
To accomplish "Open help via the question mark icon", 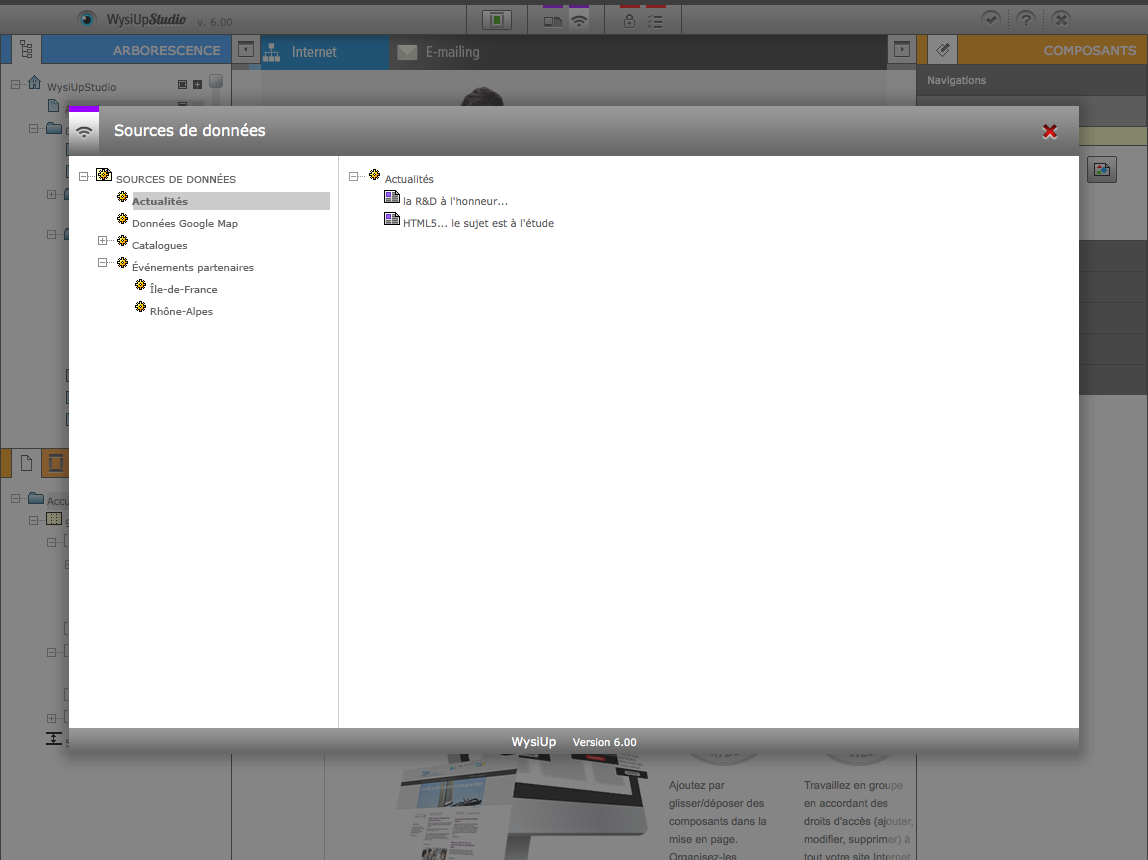I will [x=1026, y=19].
